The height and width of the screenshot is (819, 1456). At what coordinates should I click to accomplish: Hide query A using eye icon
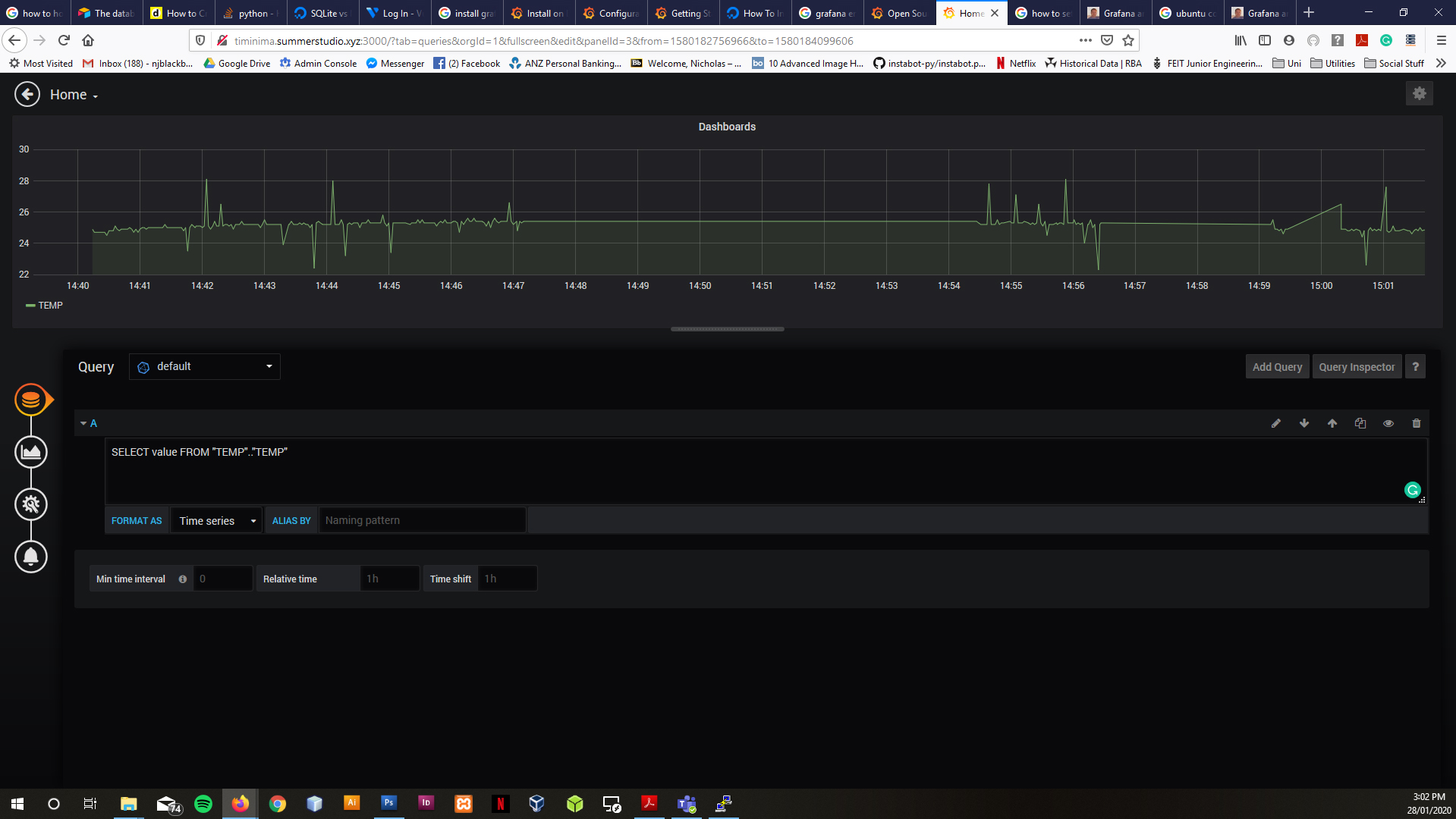click(x=1388, y=424)
